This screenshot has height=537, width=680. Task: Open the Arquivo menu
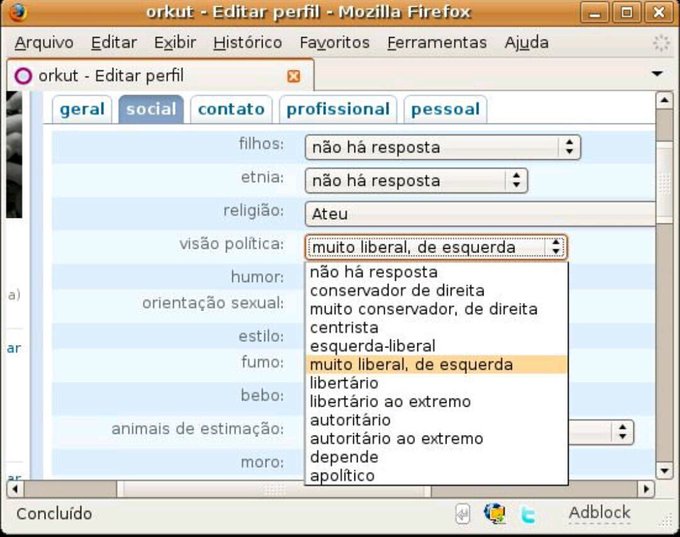pyautogui.click(x=44, y=43)
